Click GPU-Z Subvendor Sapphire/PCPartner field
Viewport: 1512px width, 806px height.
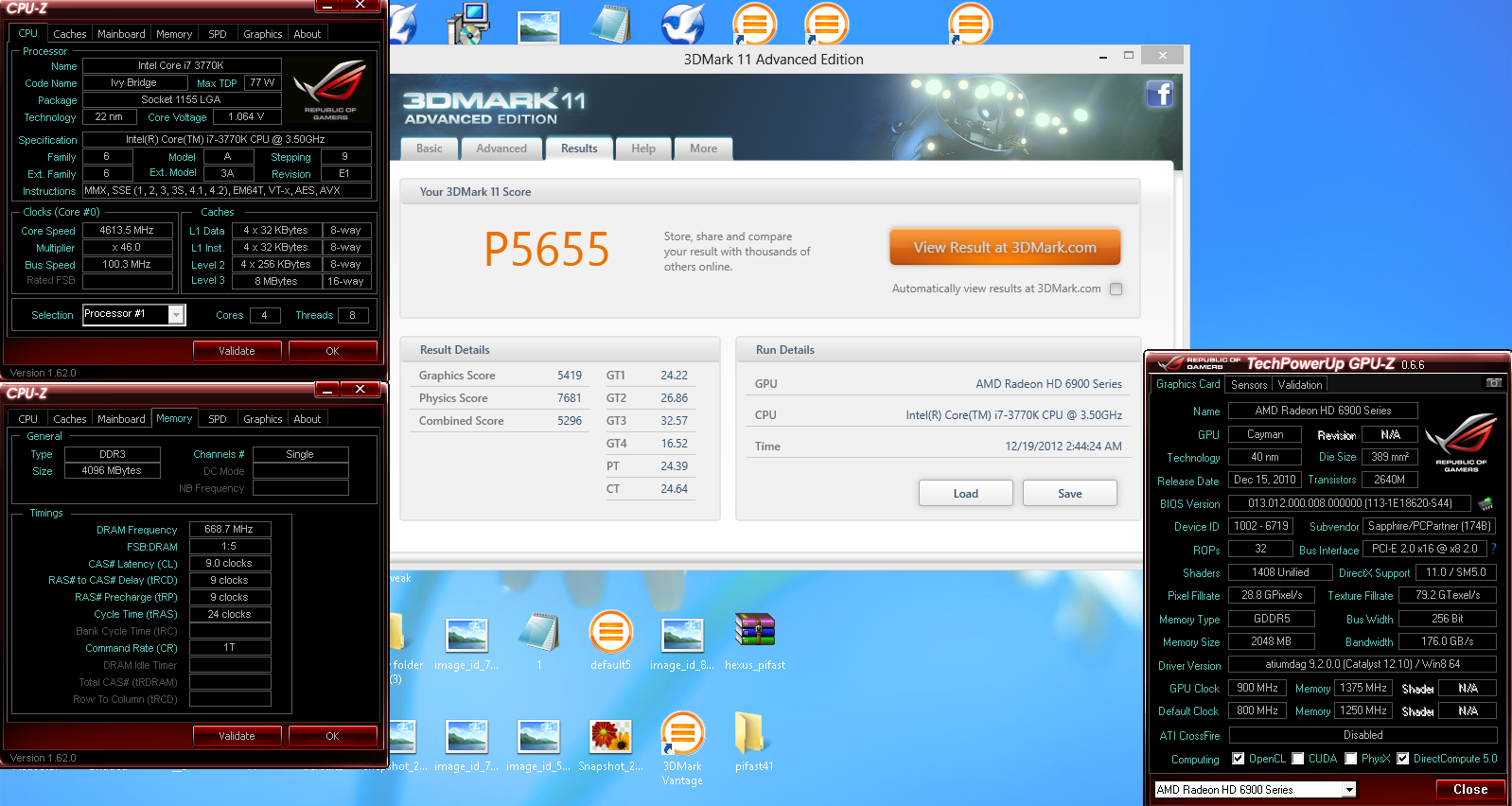click(x=1430, y=526)
